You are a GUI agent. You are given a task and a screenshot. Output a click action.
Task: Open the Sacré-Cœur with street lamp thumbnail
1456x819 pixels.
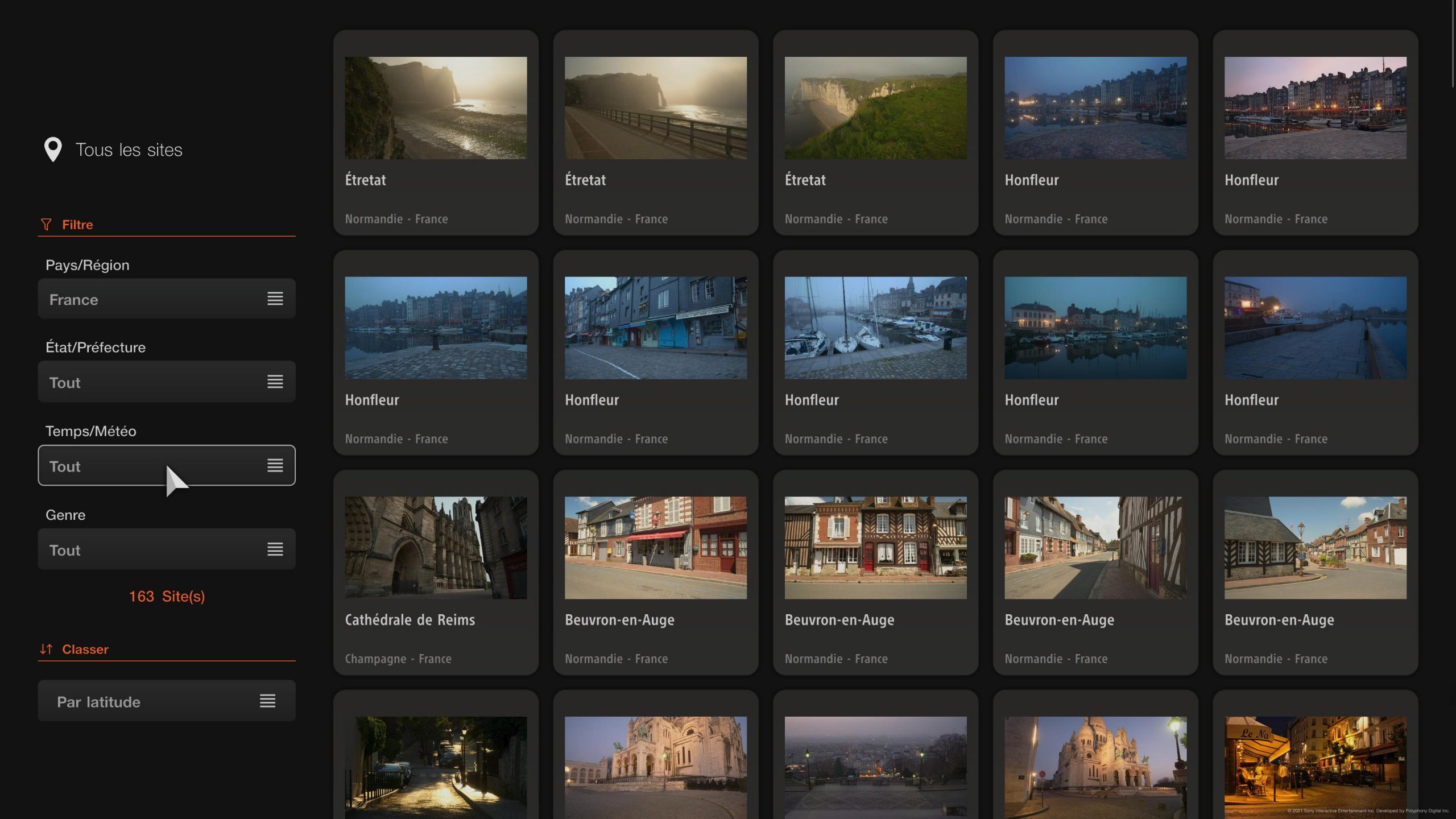1095,767
